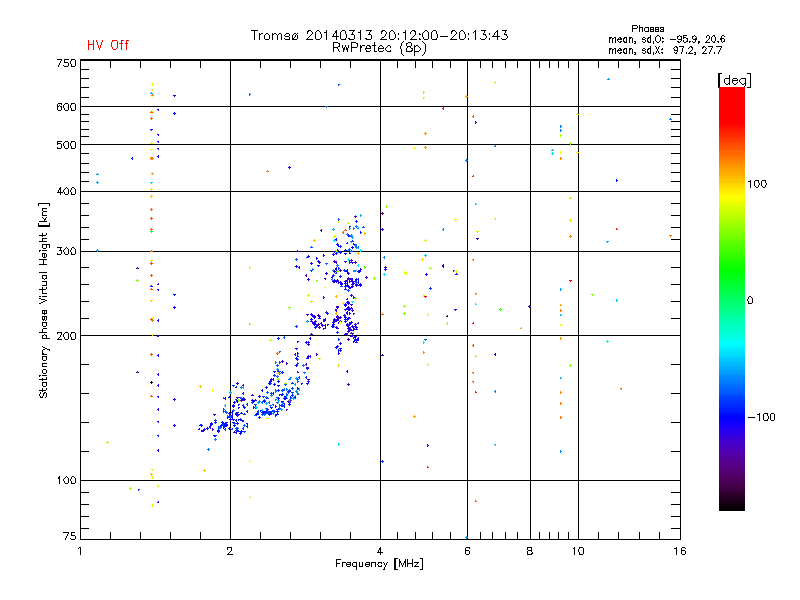Click the x-axis tick label '6'
Screen dimensions: 800x600
click(467, 551)
